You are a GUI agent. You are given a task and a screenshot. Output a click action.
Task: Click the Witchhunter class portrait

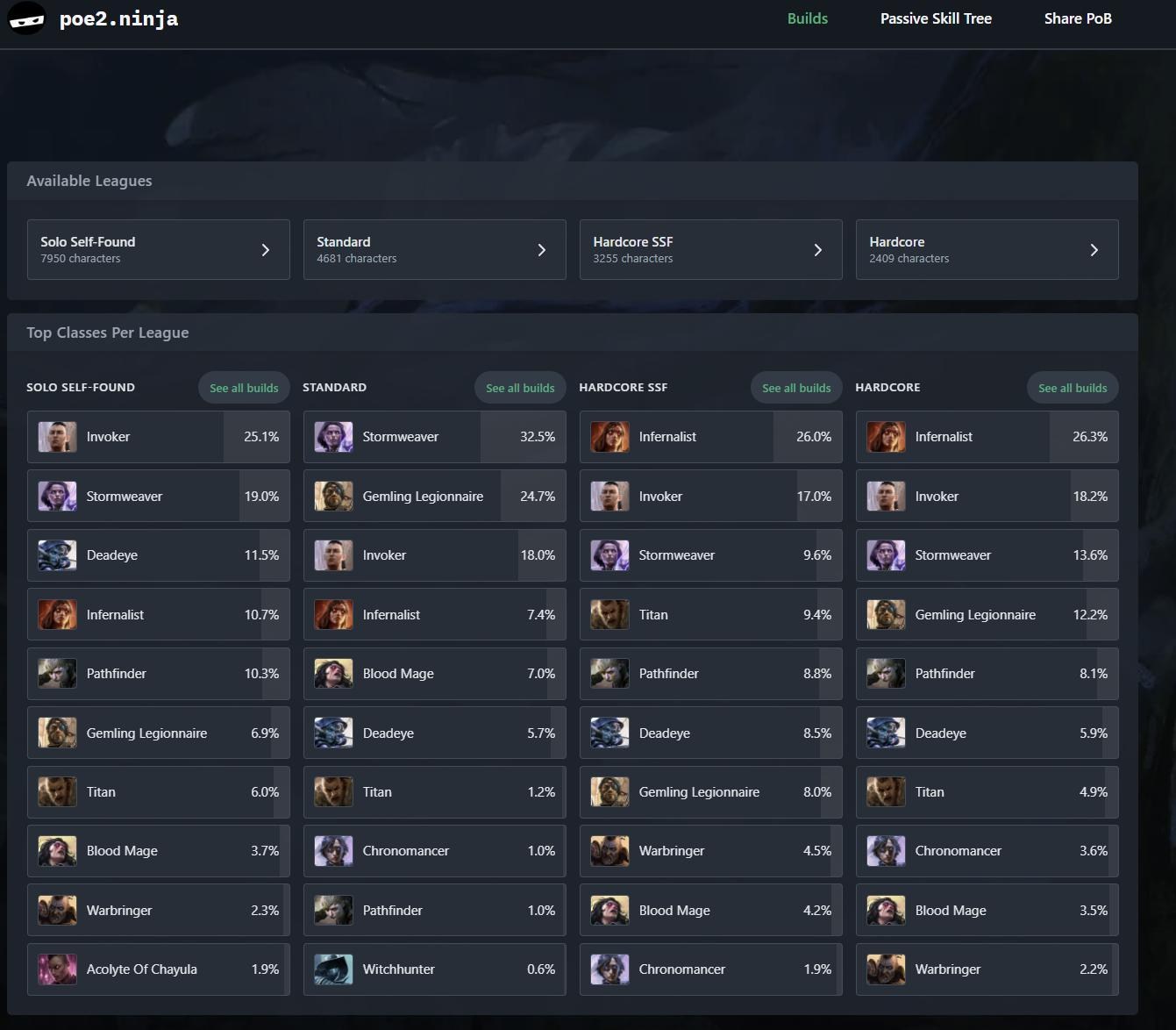[x=333, y=969]
